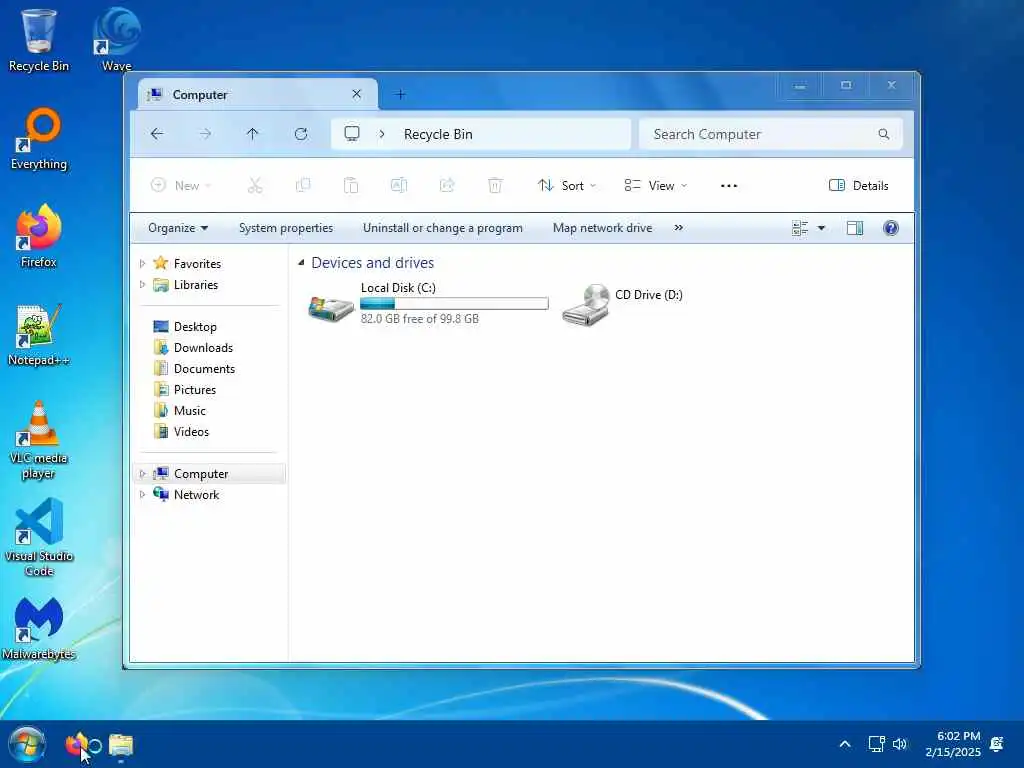Click the PC monitor icon in address bar
The image size is (1024, 768).
(352, 134)
